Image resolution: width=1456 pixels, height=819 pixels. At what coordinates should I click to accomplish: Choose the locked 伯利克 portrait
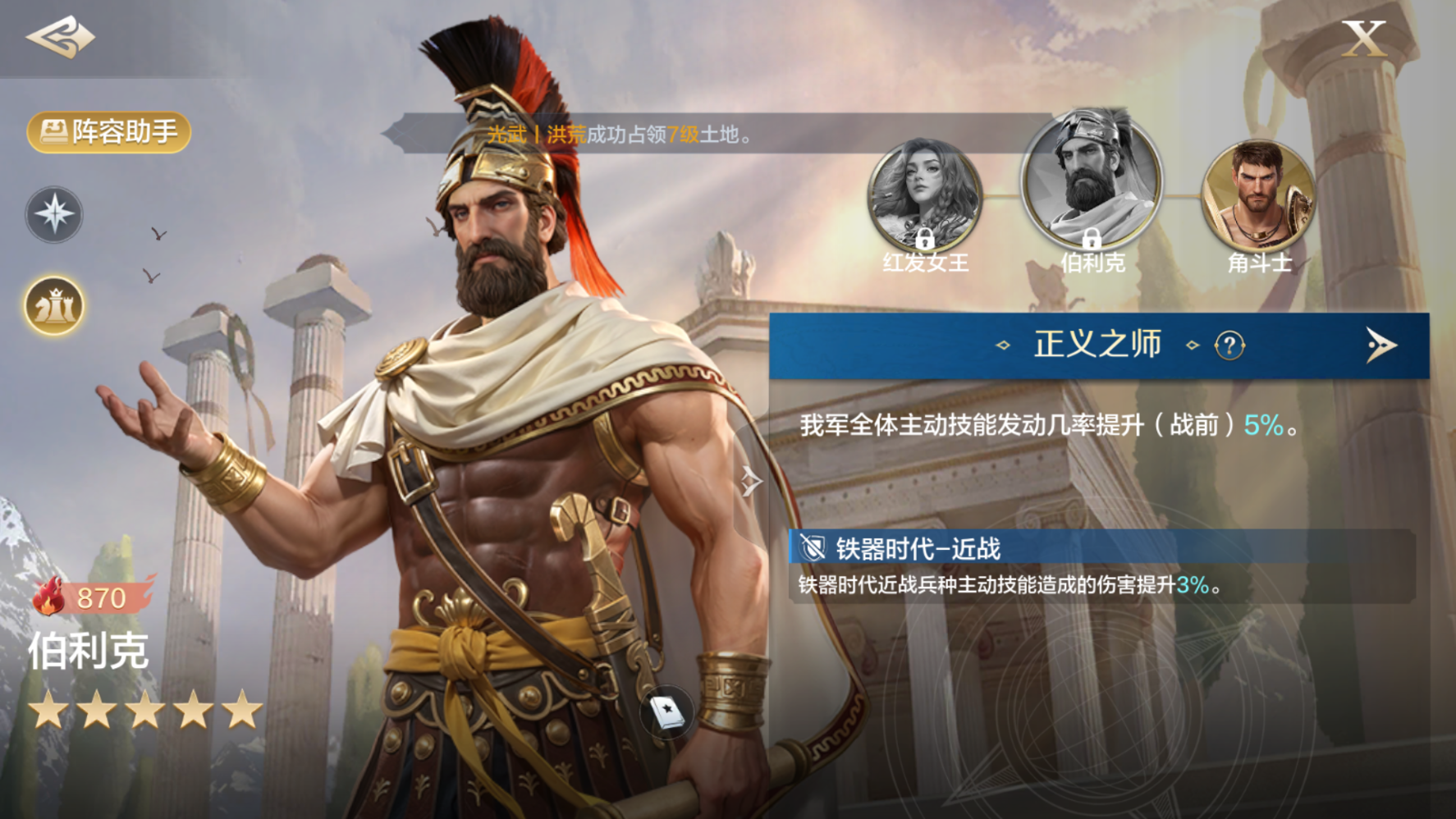[1092, 180]
